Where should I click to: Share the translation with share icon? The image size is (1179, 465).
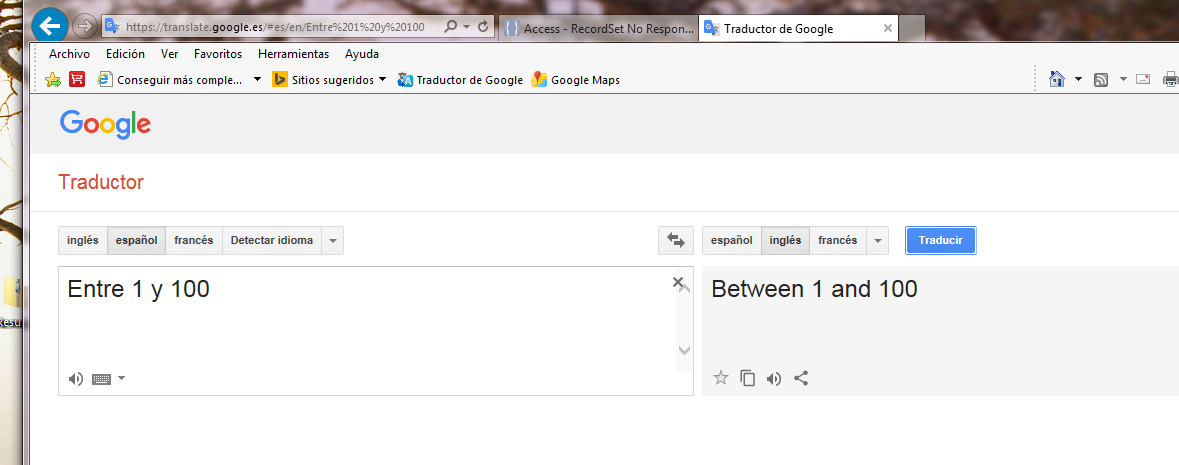pos(801,378)
